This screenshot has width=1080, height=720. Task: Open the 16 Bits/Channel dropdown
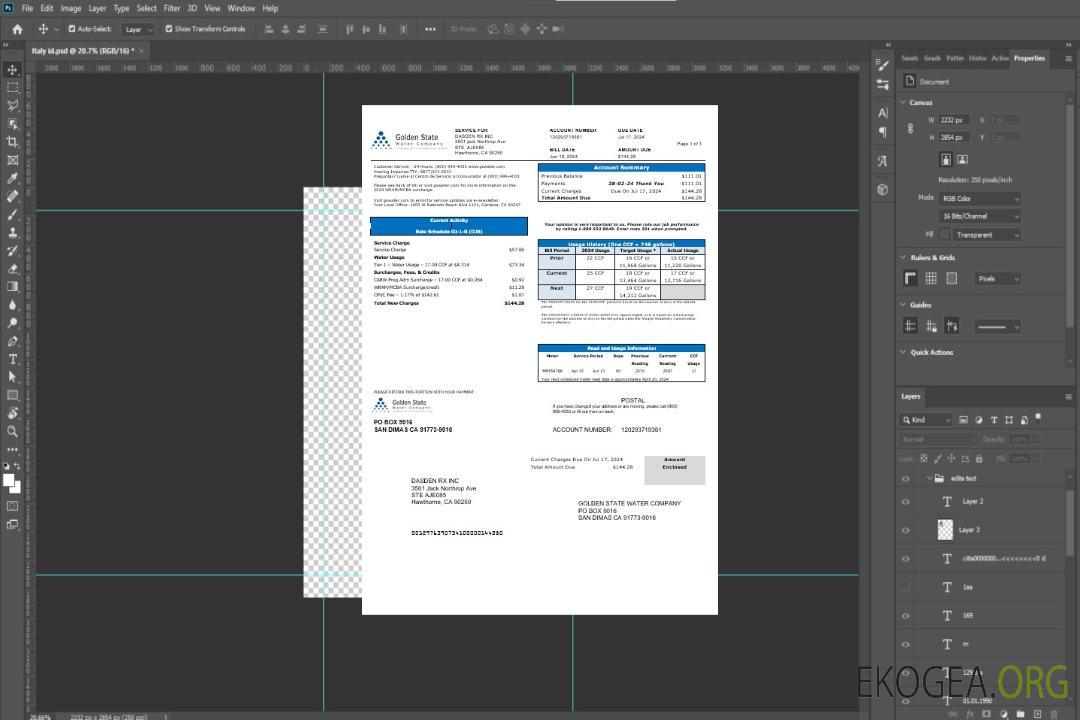tap(979, 216)
